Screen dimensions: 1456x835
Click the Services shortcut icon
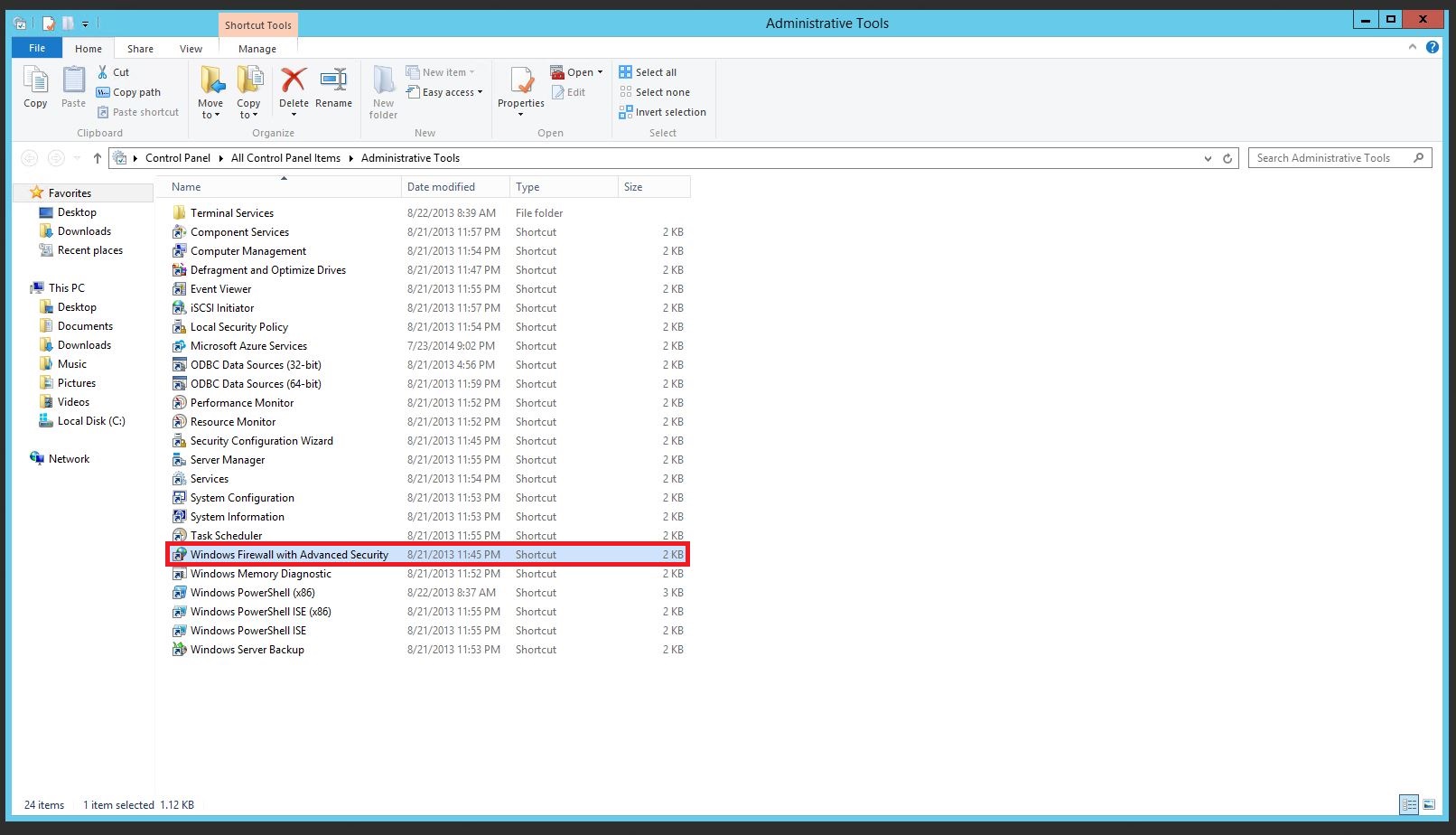click(180, 479)
